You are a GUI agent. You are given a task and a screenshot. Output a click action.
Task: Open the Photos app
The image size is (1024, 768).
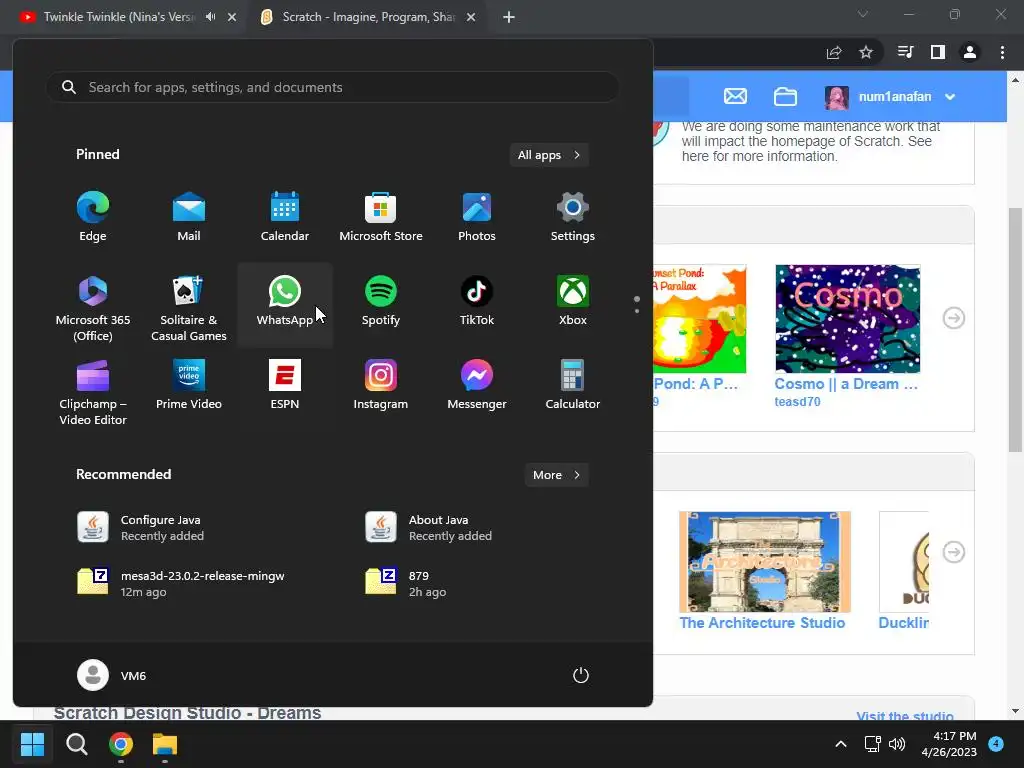click(x=477, y=217)
